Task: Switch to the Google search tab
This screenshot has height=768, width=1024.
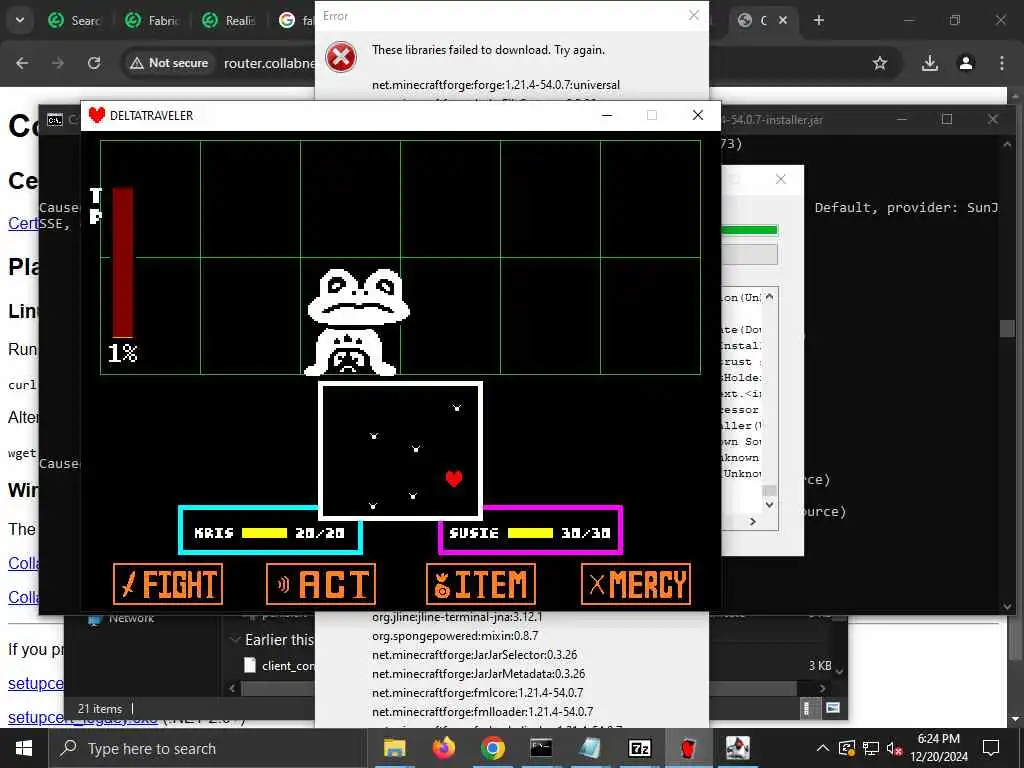Action: 295,20
